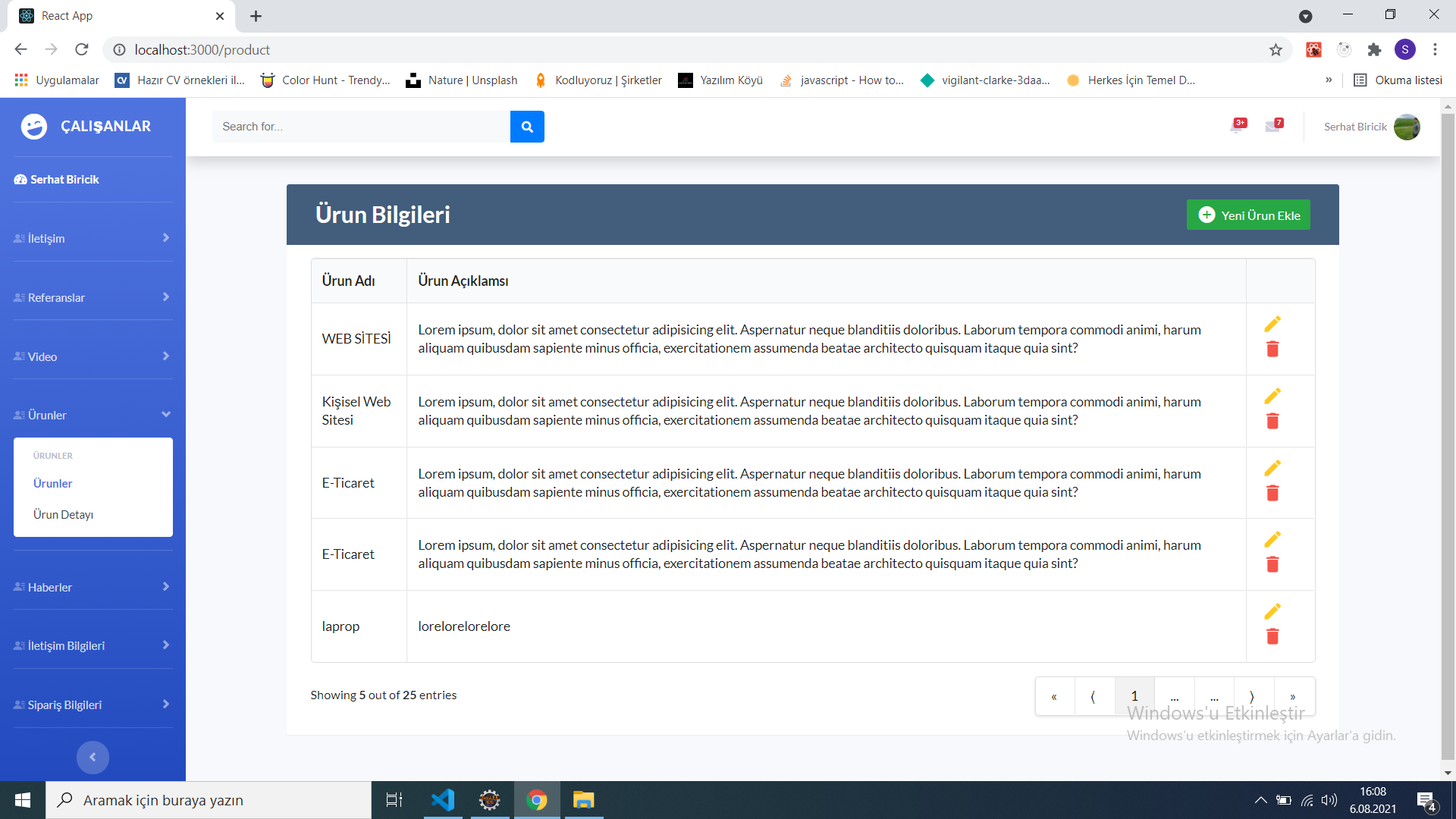
Task: Click the edit pencil for E-Ticaret row
Action: [1273, 468]
